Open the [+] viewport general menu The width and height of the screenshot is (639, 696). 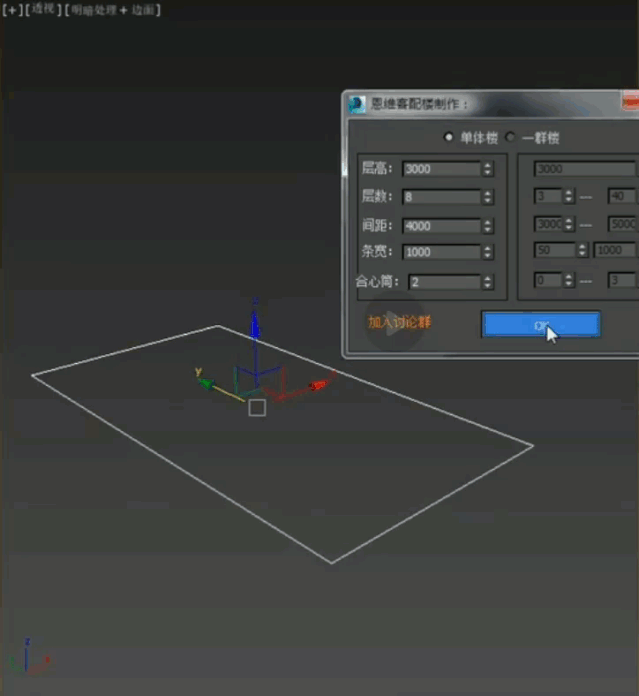point(12,10)
